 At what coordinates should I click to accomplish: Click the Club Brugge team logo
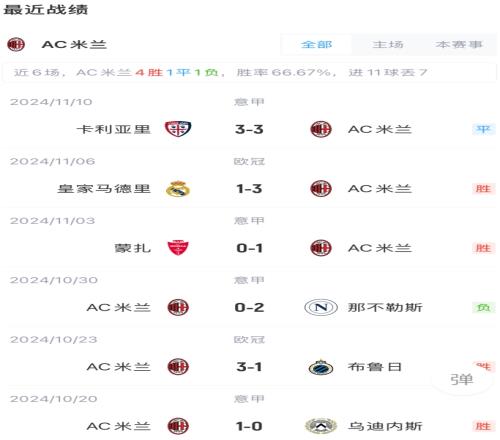[321, 367]
